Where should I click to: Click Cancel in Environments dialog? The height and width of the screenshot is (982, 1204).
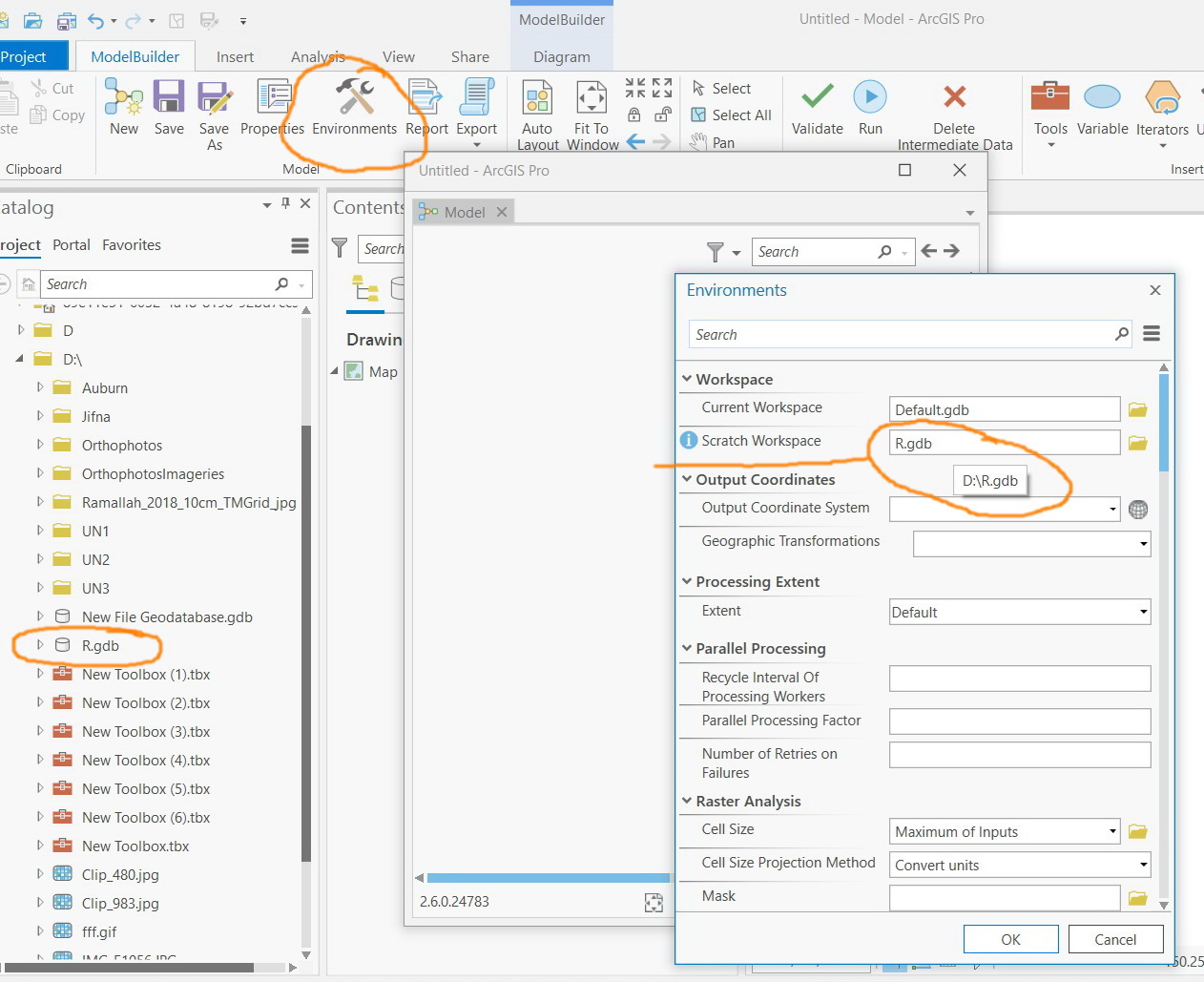(1115, 939)
